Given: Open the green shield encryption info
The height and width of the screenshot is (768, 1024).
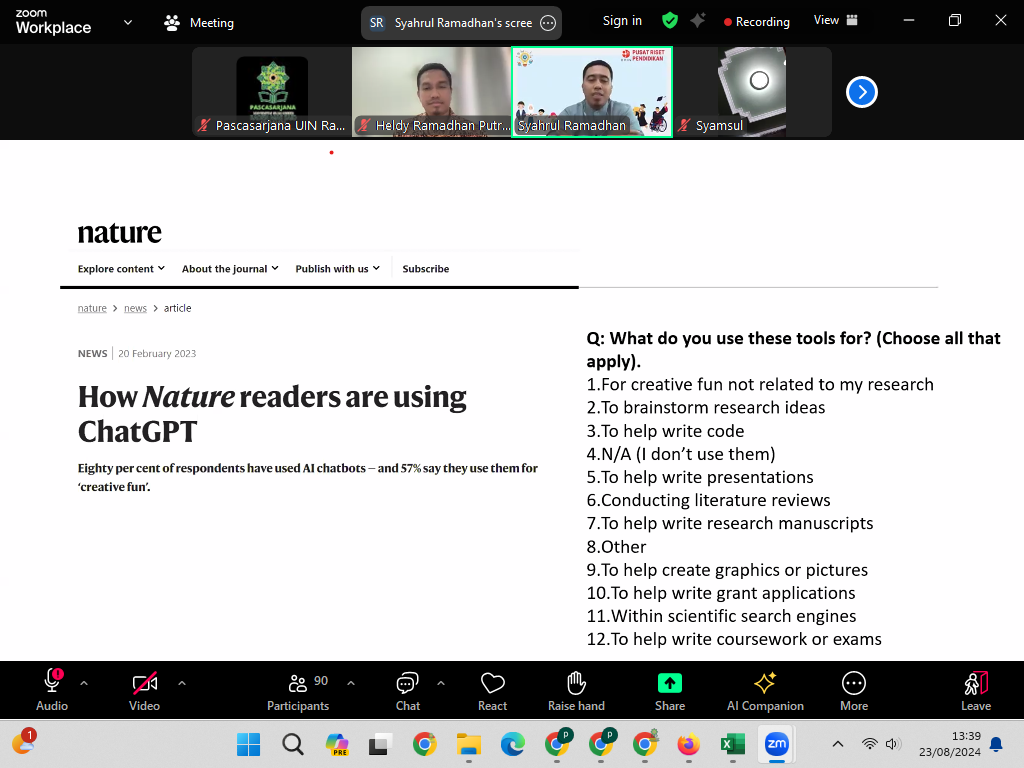Looking at the screenshot, I should coord(669,21).
